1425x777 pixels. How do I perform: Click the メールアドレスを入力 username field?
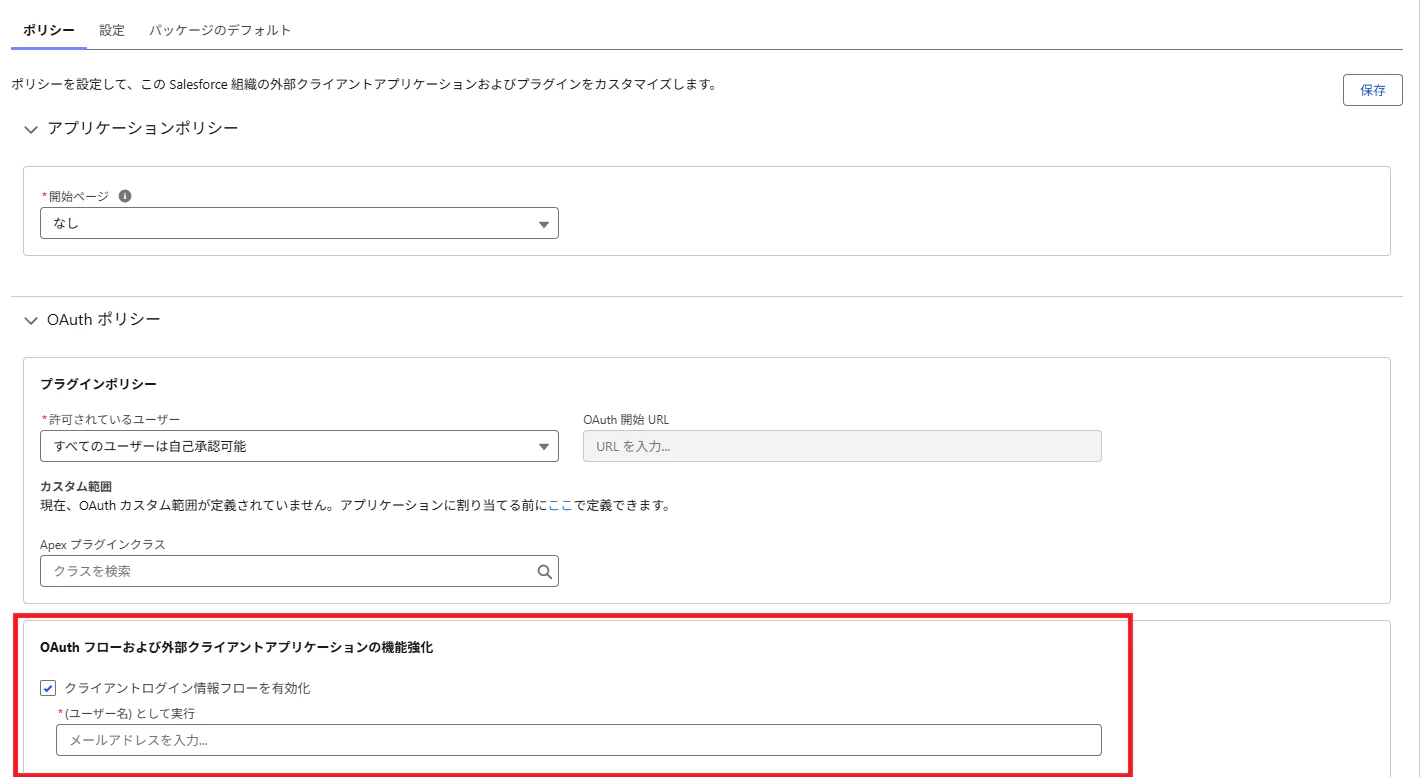click(x=579, y=740)
